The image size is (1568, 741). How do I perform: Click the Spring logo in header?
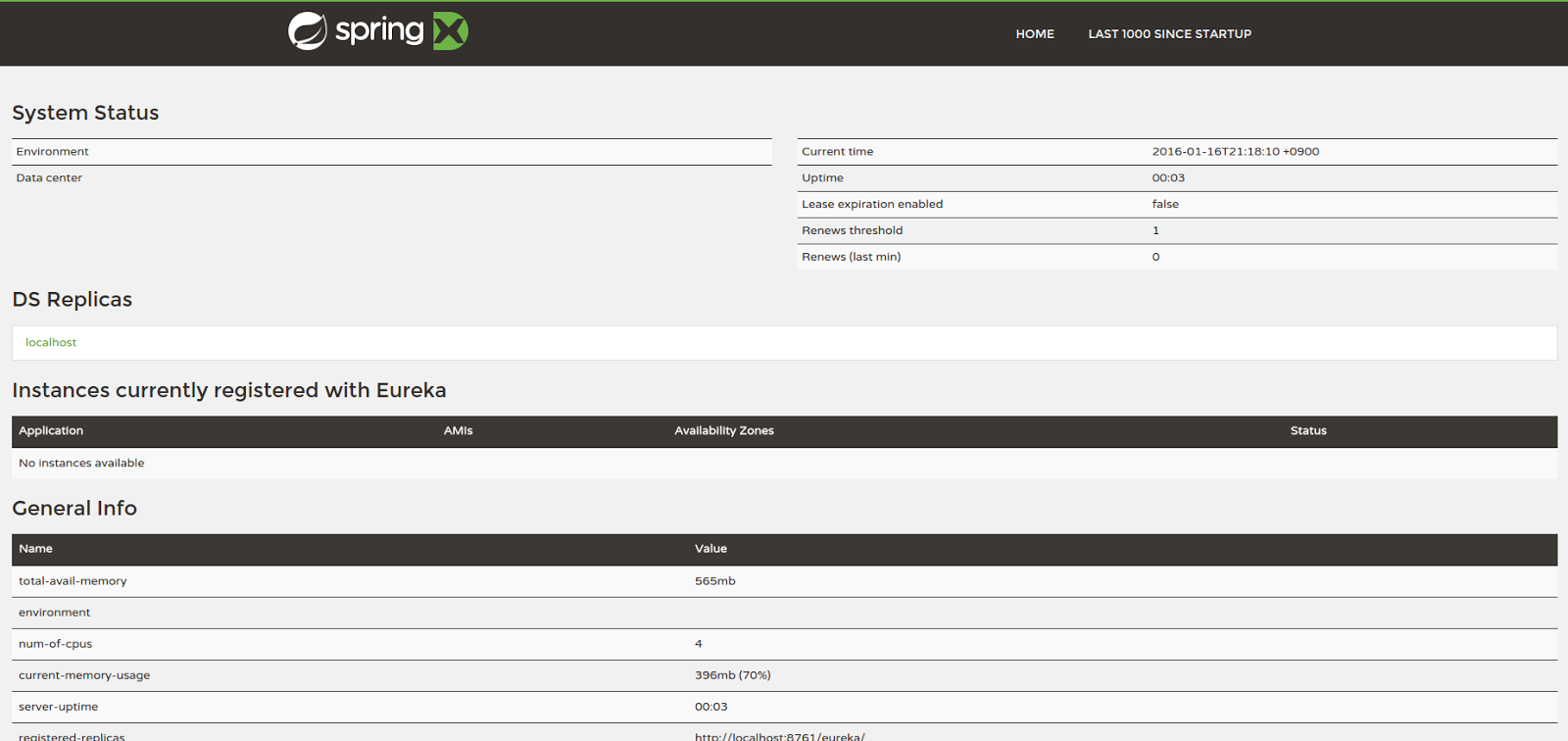[378, 31]
